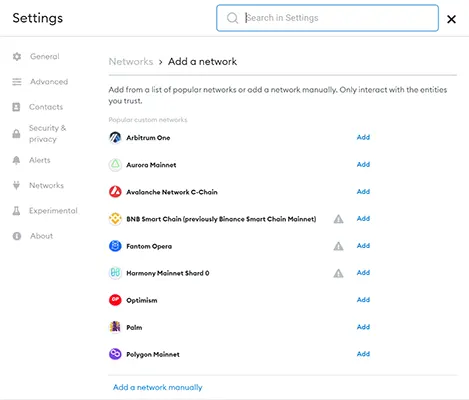469x400 pixels.
Task: Click the BNB Smart Chain warning triangle
Action: click(x=338, y=219)
